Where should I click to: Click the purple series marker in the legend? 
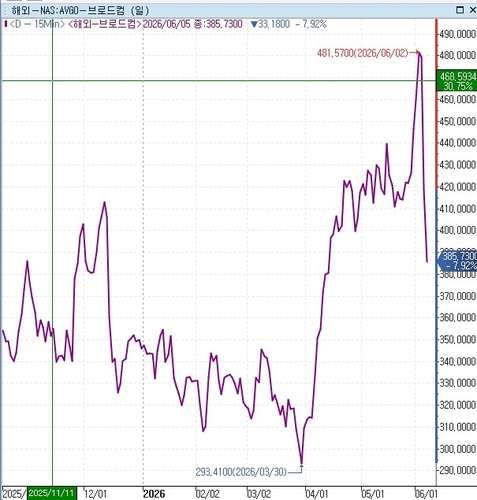coord(6,24)
